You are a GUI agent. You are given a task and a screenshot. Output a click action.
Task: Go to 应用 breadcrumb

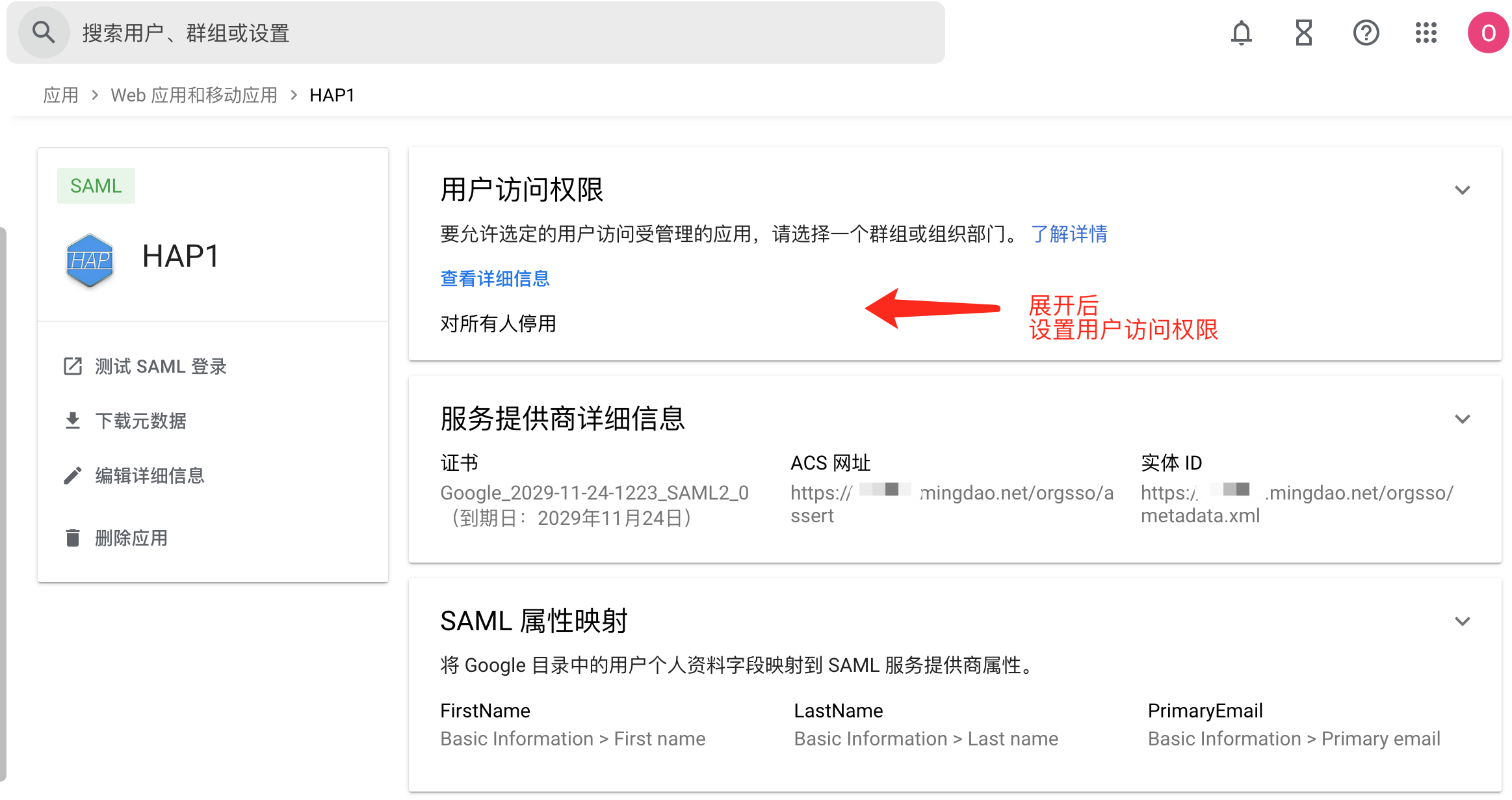60,96
